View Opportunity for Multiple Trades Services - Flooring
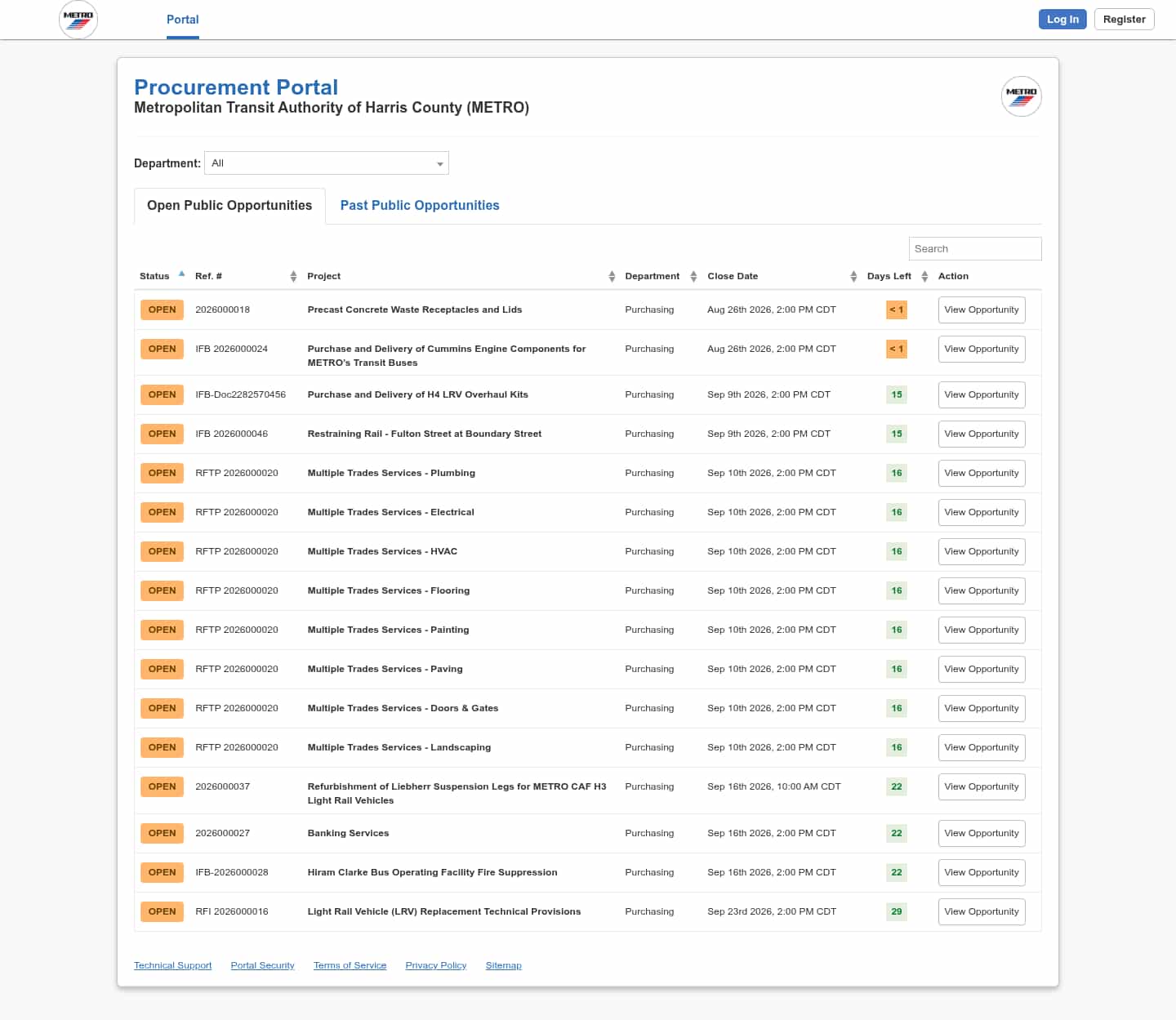Image resolution: width=1176 pixels, height=1020 pixels. 982,591
